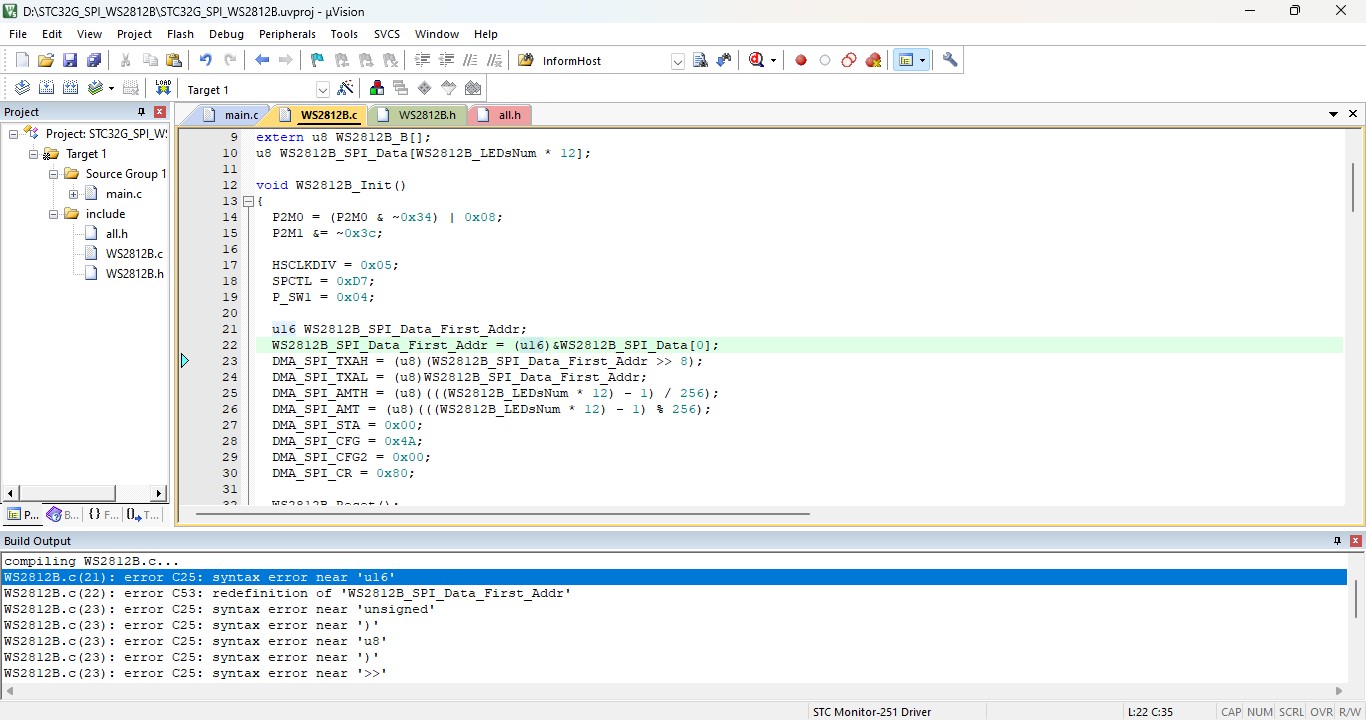Switch to the all.h editor tab
This screenshot has height=720, width=1366.
(500, 115)
